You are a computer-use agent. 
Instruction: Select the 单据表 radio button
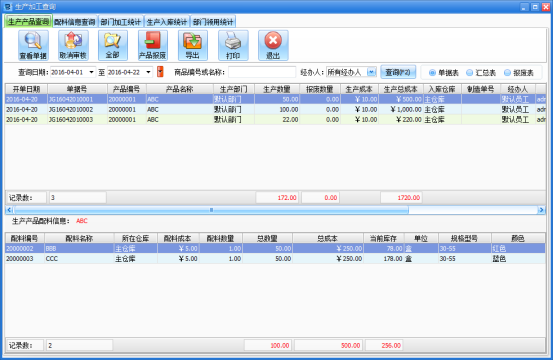(x=432, y=73)
